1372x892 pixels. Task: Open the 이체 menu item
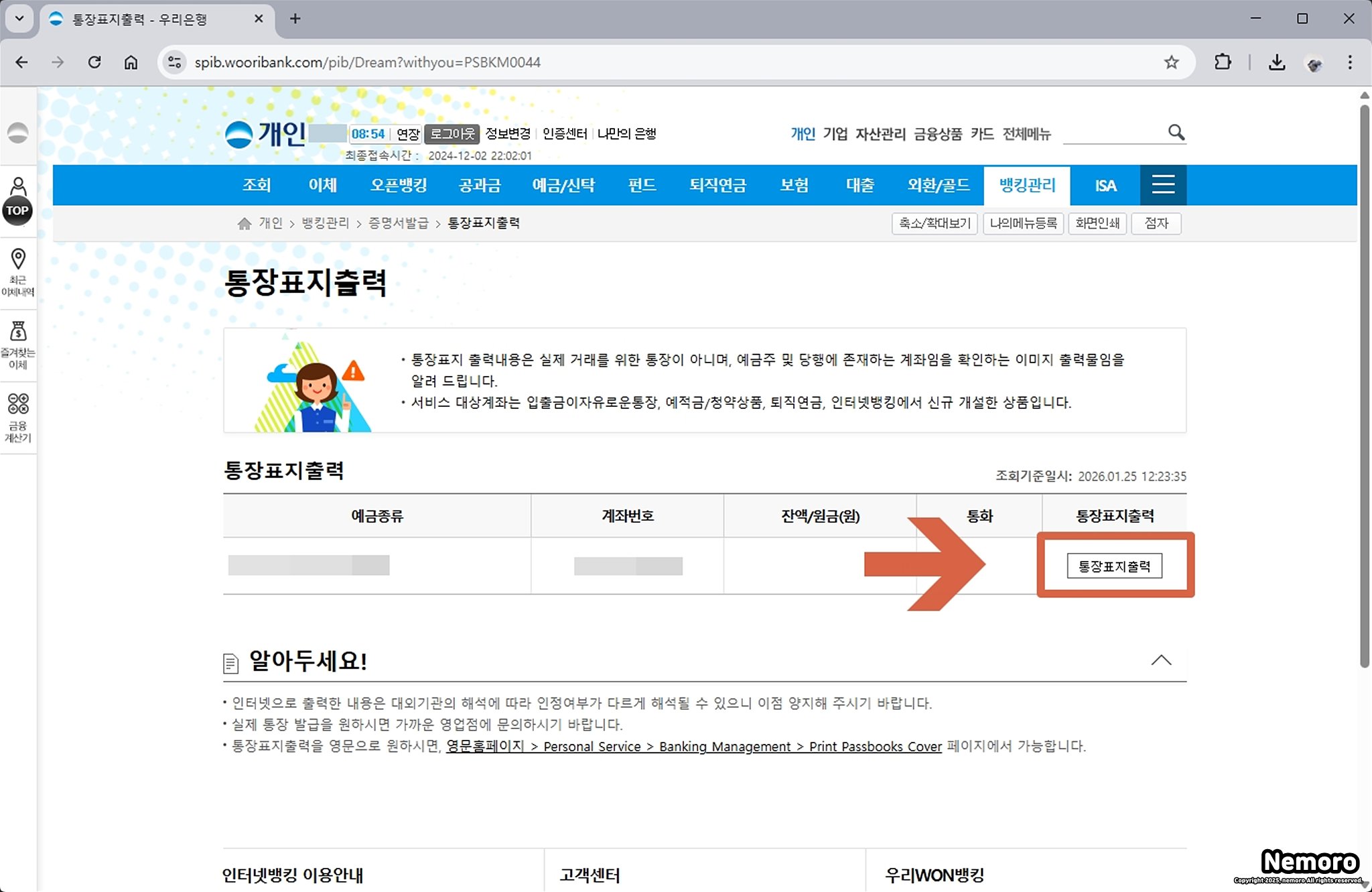(322, 185)
